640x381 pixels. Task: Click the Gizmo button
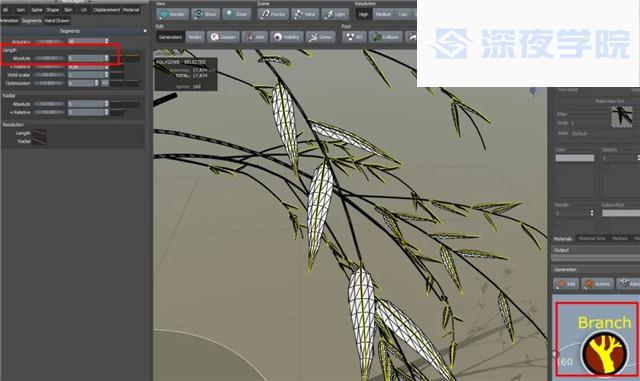pyautogui.click(x=320, y=37)
